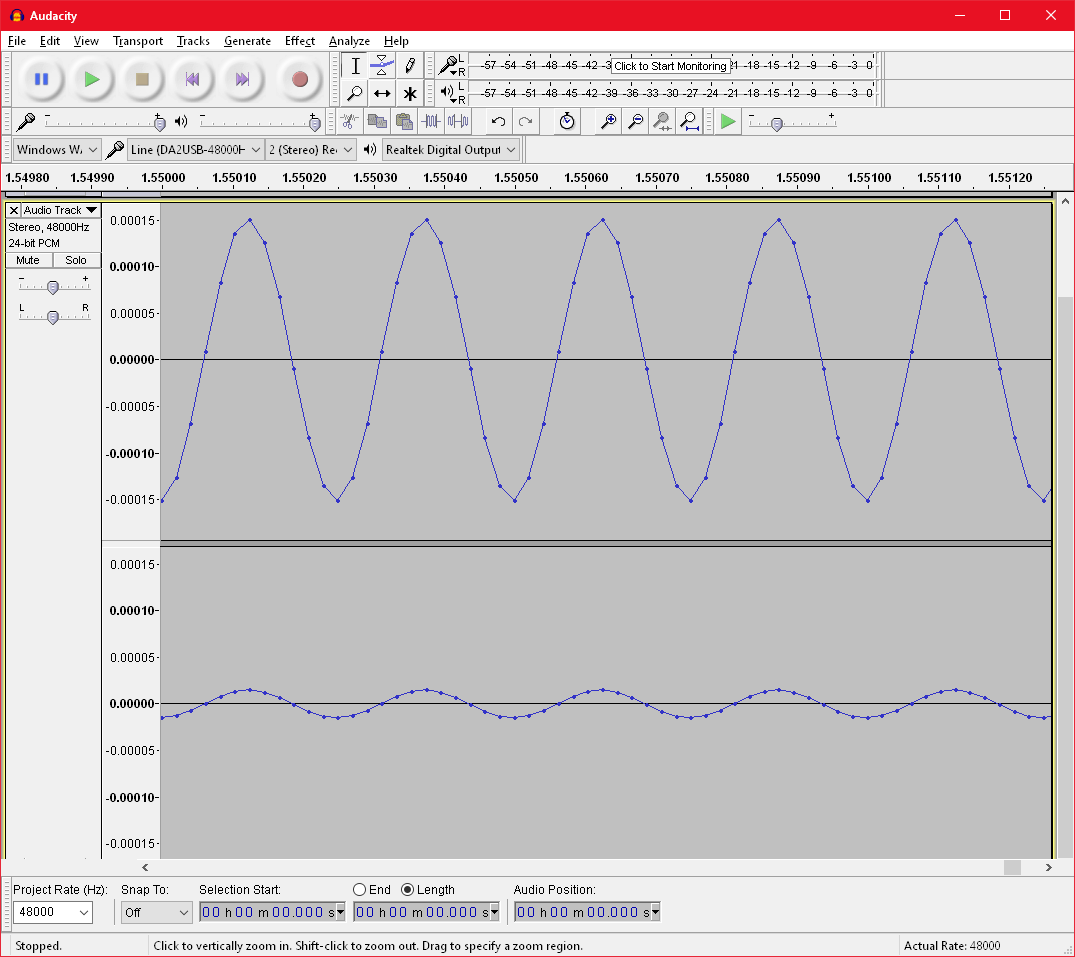The width and height of the screenshot is (1075, 957).
Task: Mute the Audio Track
Action: 27,260
